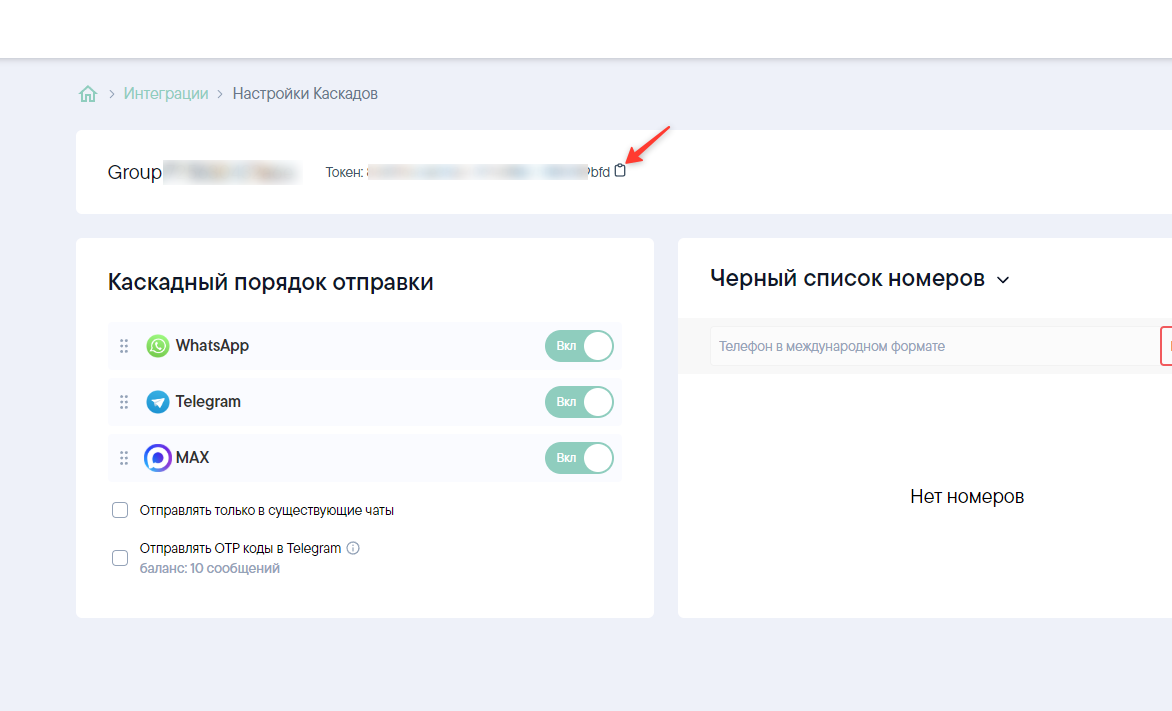Click the MAX messenger logo icon
The image size is (1172, 711).
(158, 458)
